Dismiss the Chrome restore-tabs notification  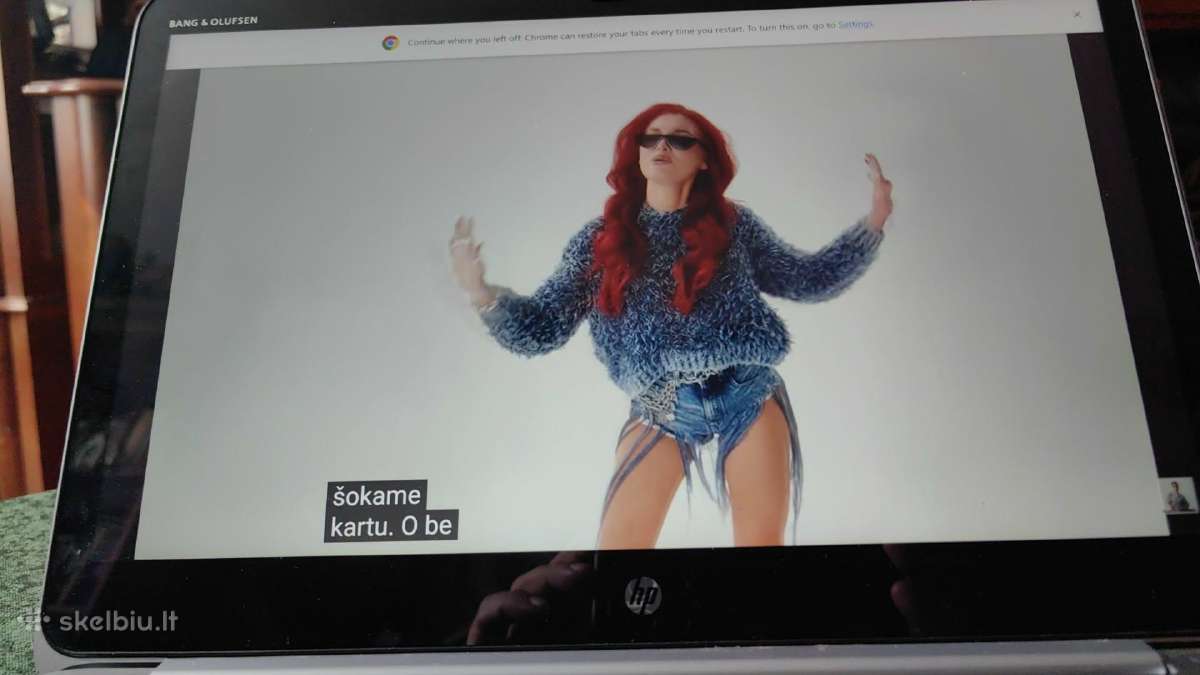(1077, 15)
